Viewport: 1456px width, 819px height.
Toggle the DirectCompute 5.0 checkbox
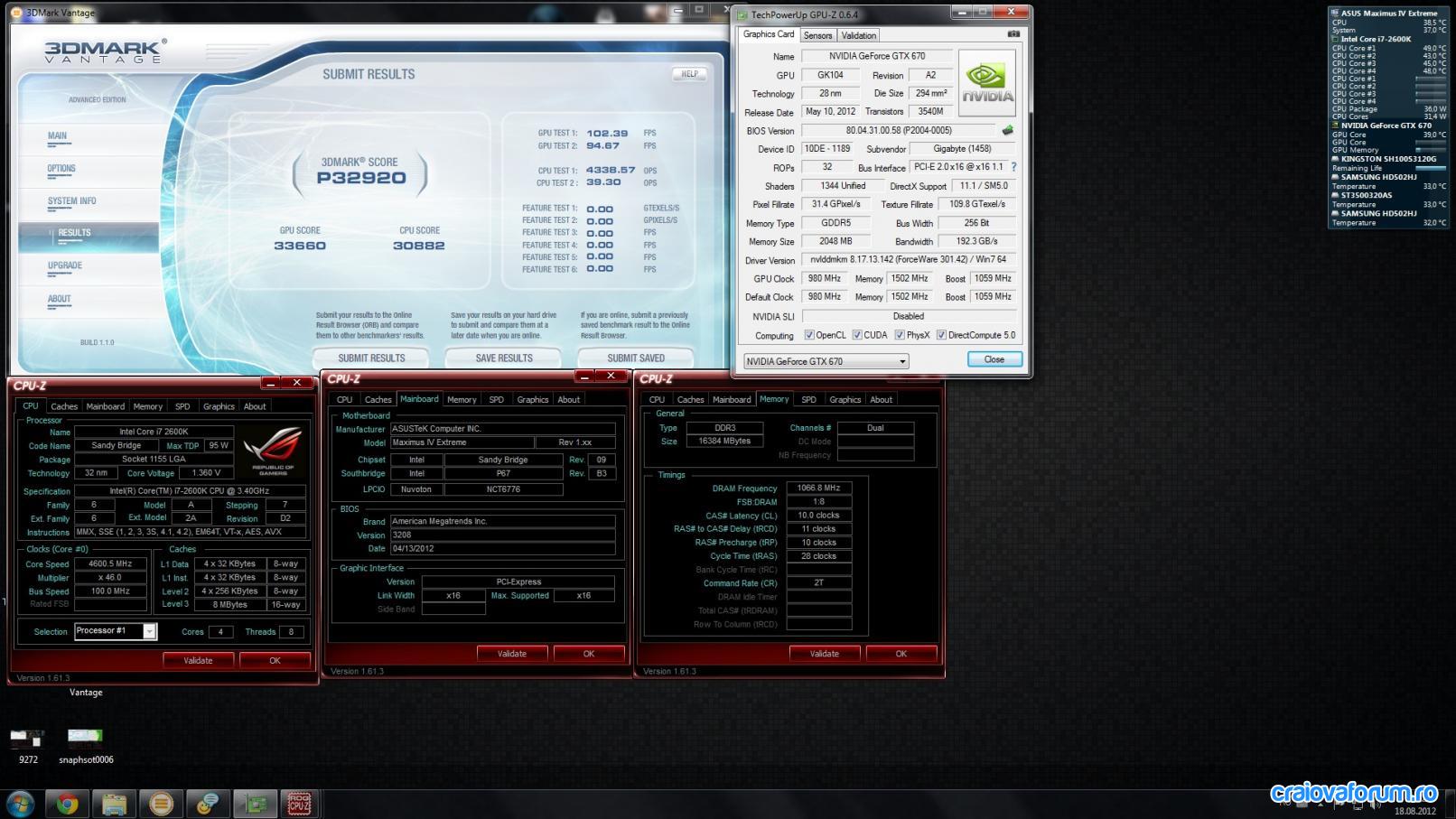[941, 335]
